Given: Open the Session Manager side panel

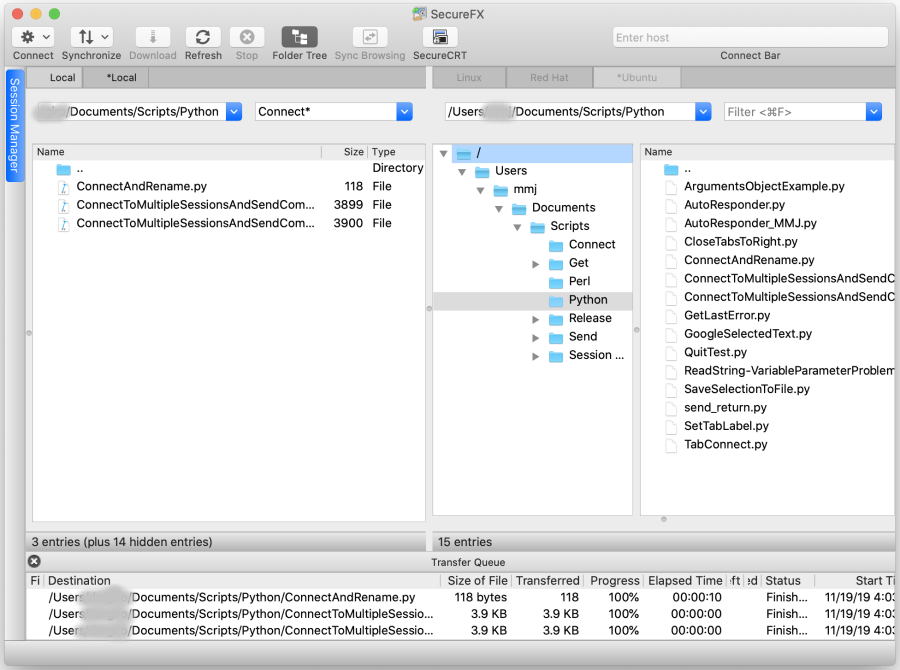Looking at the screenshot, I should click(15, 126).
